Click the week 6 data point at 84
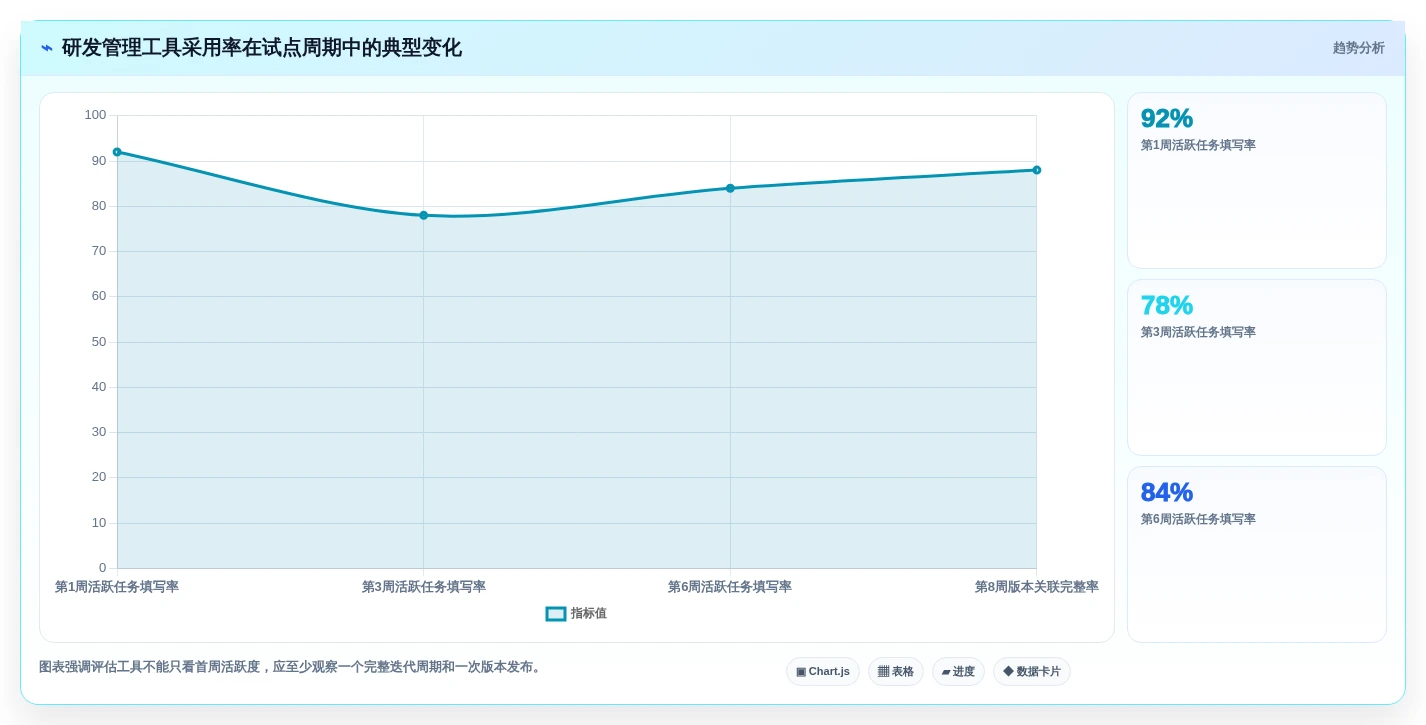 tap(730, 188)
